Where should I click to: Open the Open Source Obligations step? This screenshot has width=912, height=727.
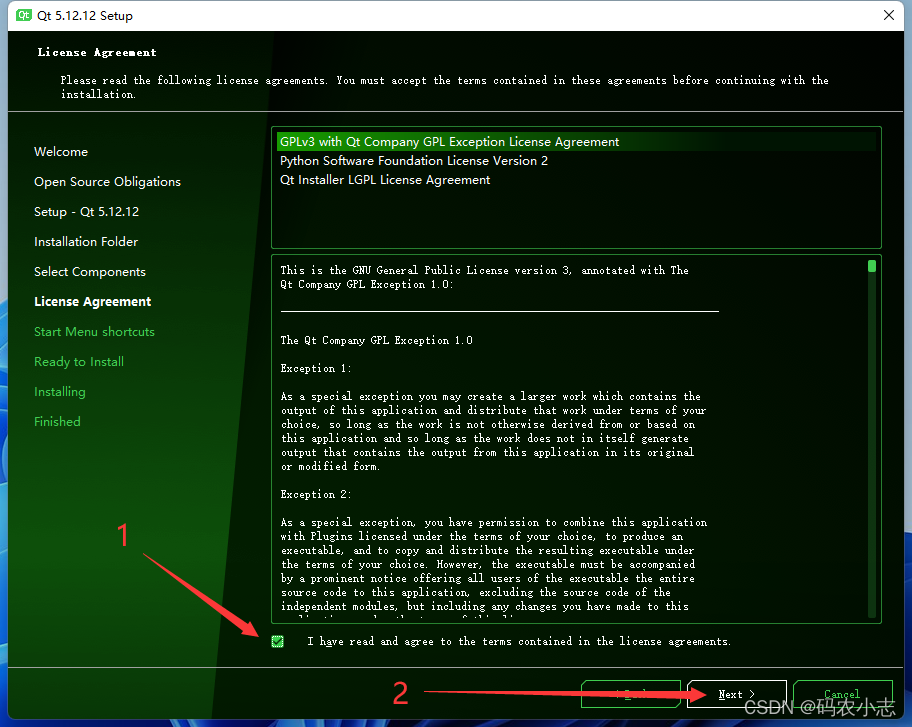pos(107,181)
